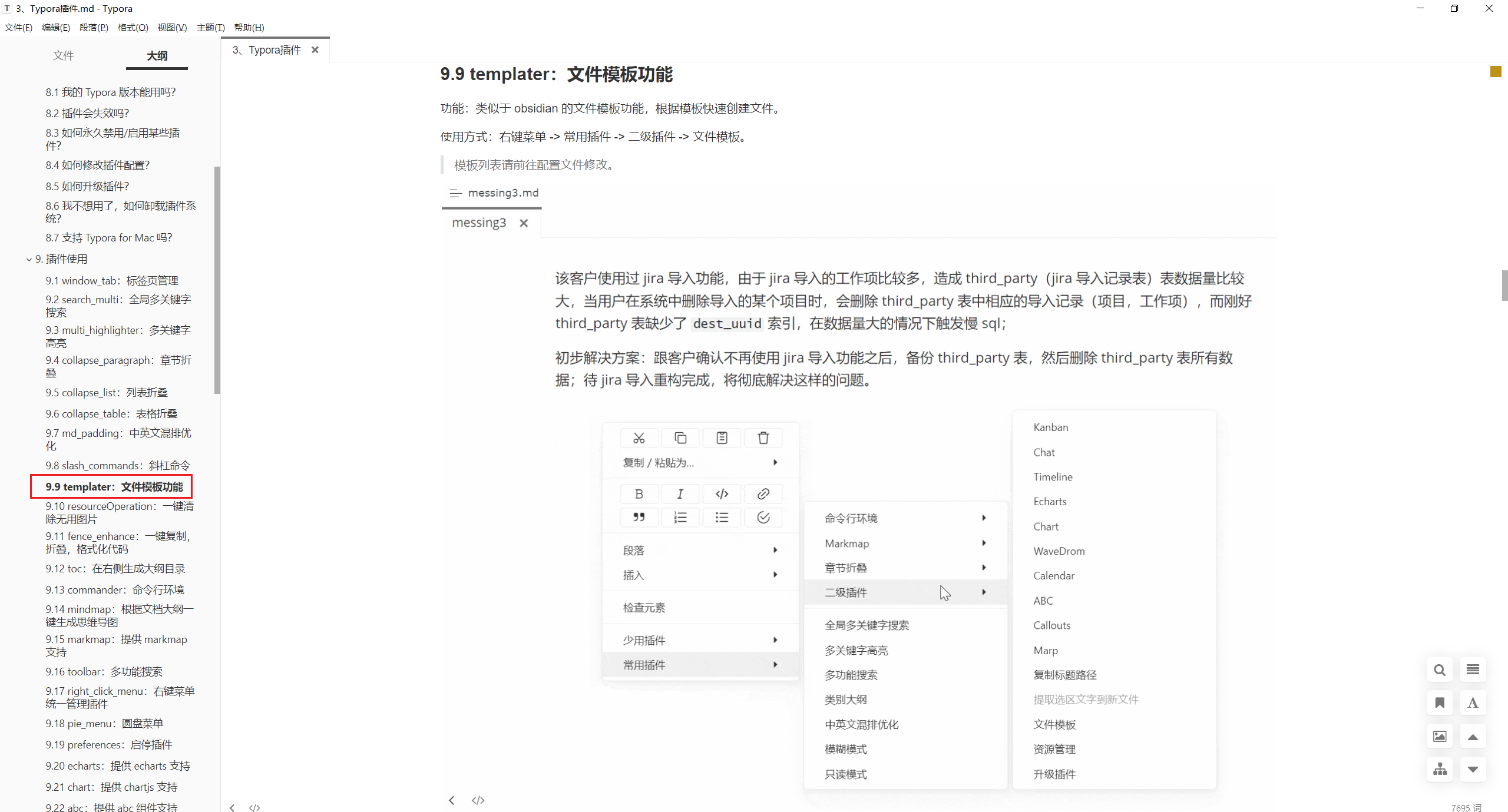This screenshot has height=812, width=1508.
Task: Toggle sidebar with the bottom-left arrow icon
Action: click(x=233, y=807)
